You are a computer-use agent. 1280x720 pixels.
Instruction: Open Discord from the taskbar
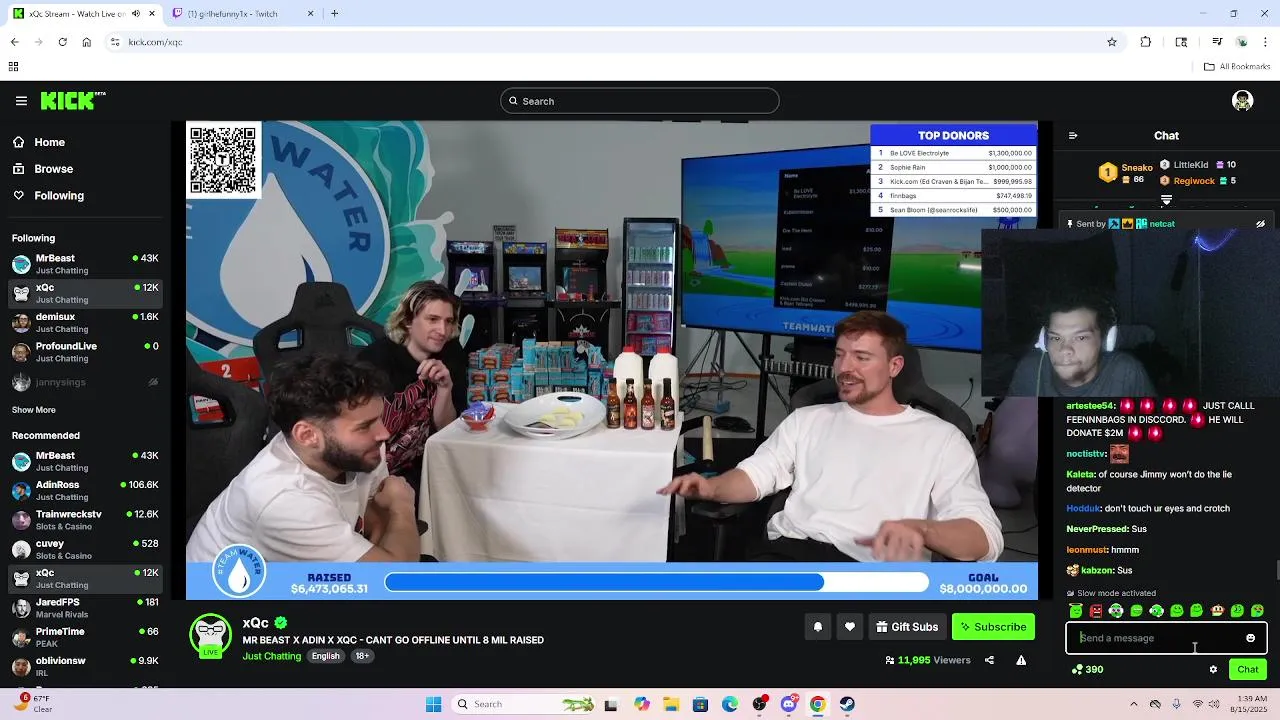pos(789,704)
